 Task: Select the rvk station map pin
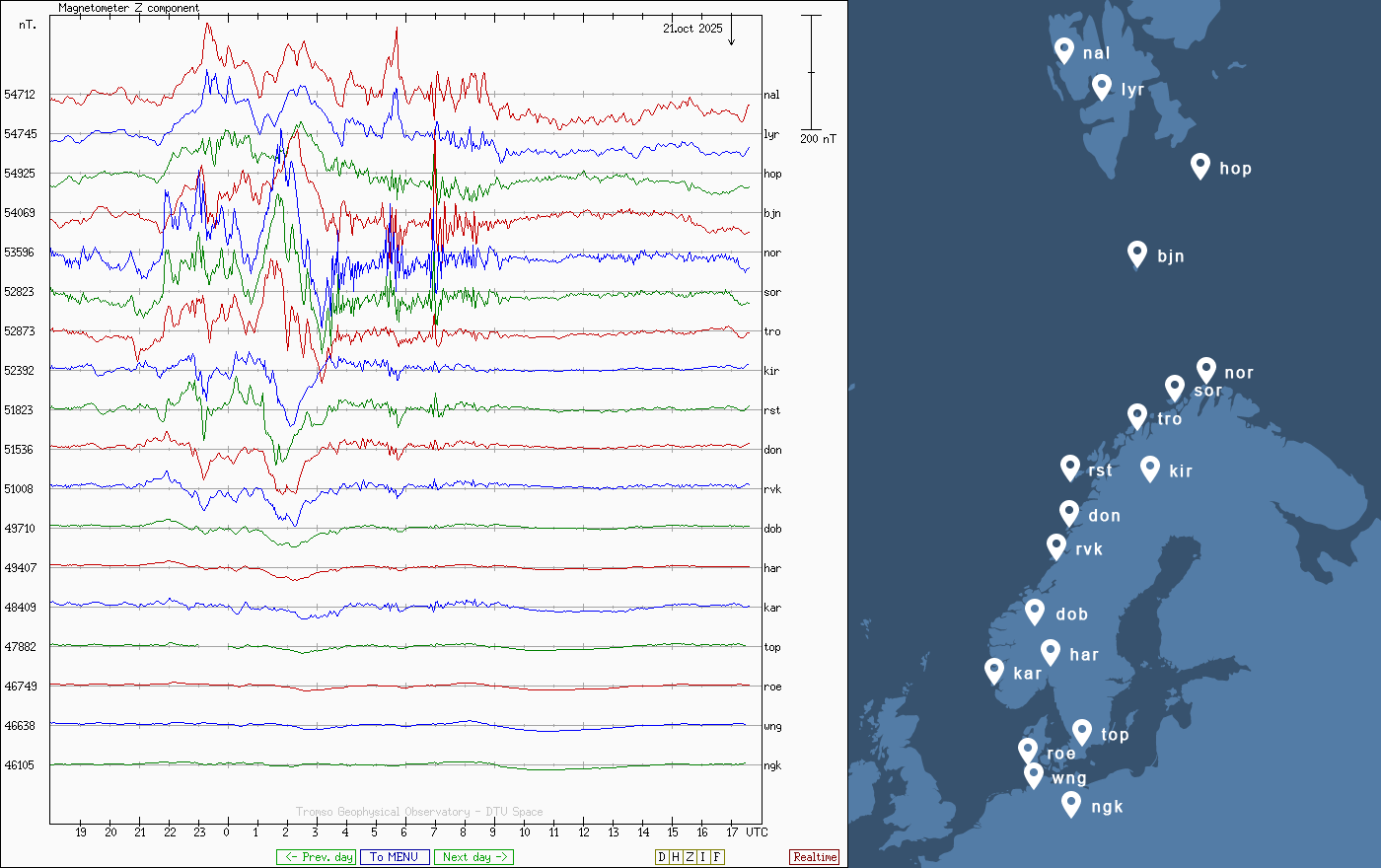pos(1056,546)
